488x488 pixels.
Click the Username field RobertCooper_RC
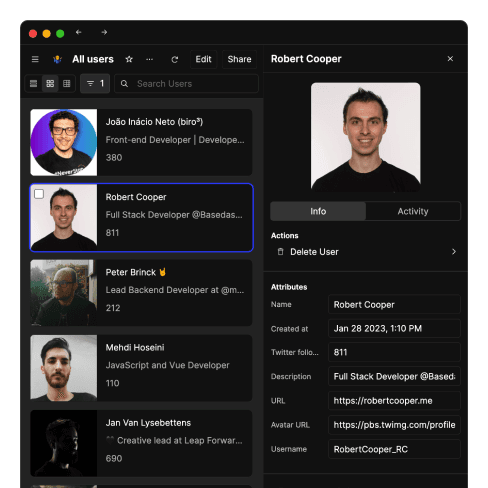click(394, 449)
